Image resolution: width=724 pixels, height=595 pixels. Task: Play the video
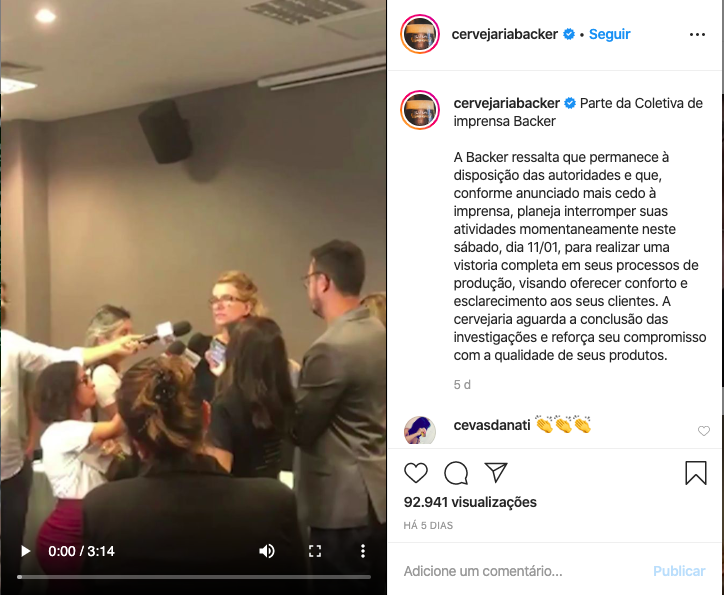[x=25, y=551]
